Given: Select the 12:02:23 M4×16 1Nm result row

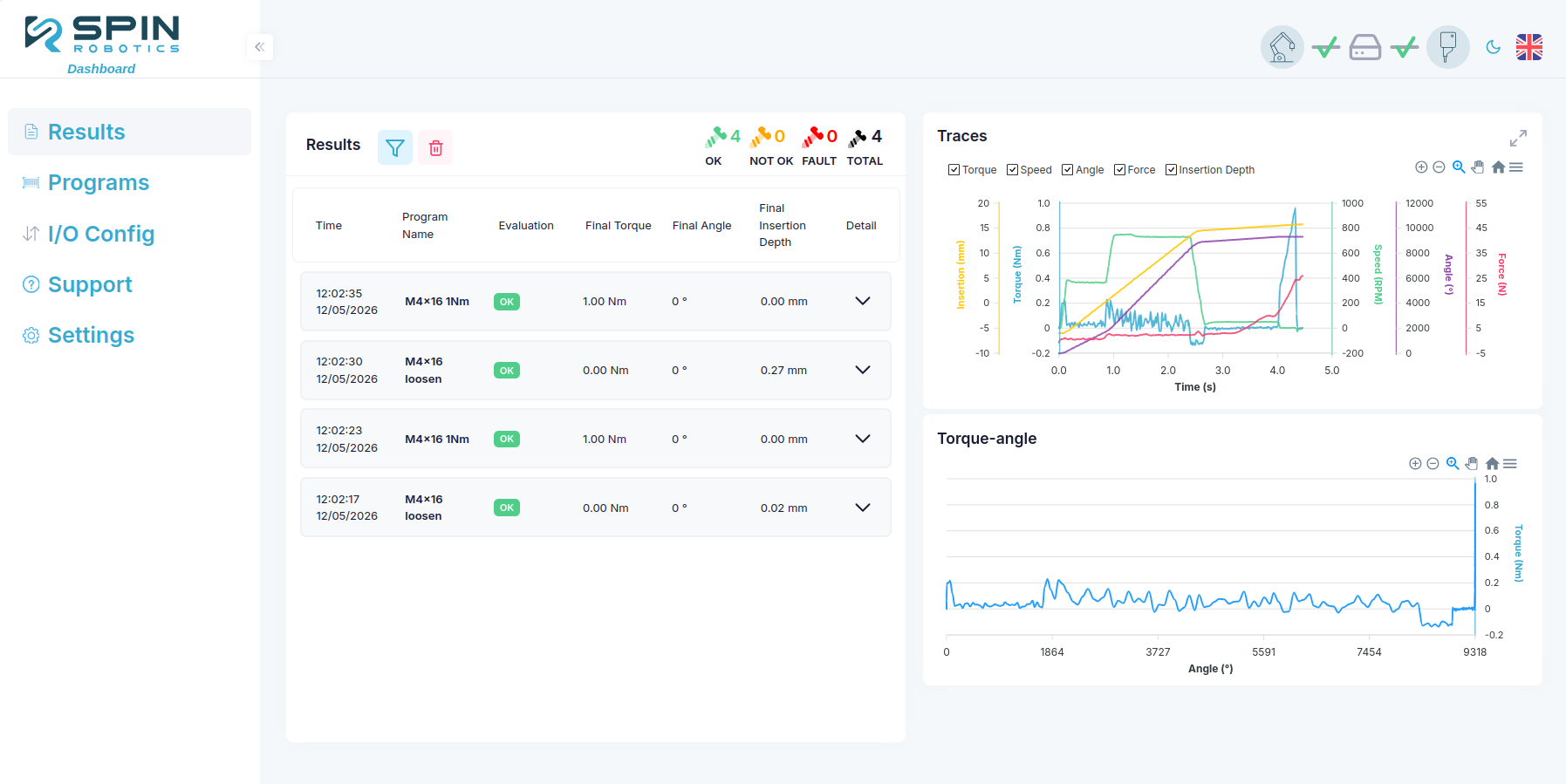Looking at the screenshot, I should click(x=596, y=439).
